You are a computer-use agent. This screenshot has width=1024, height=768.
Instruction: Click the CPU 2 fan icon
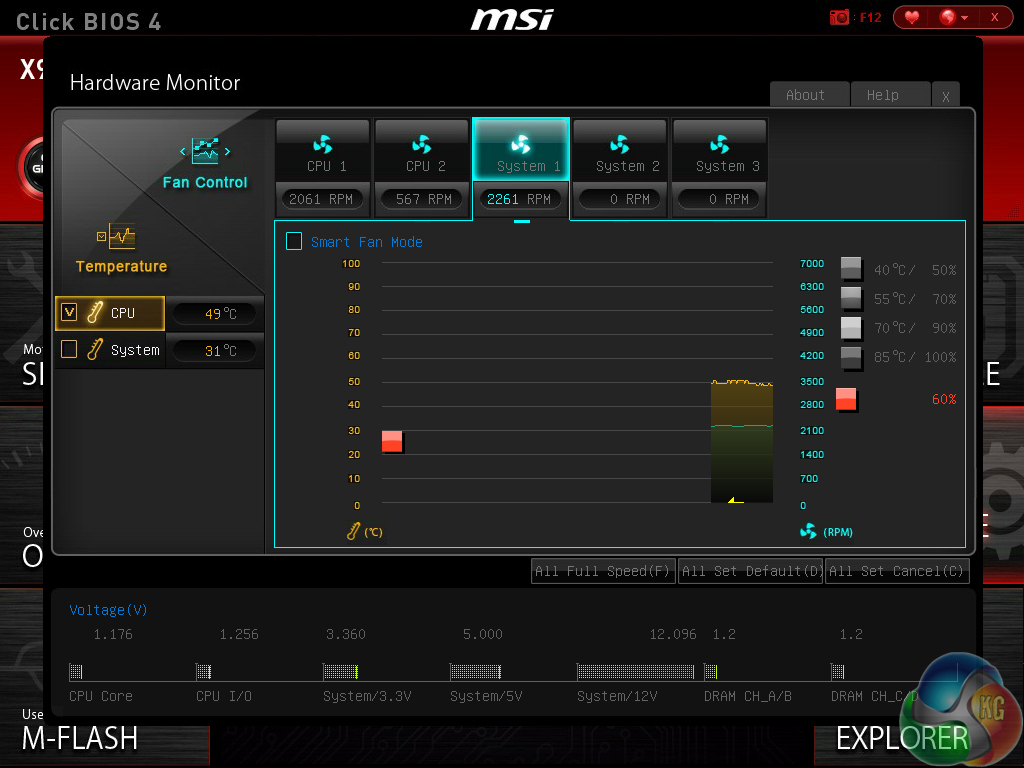[x=422, y=144]
